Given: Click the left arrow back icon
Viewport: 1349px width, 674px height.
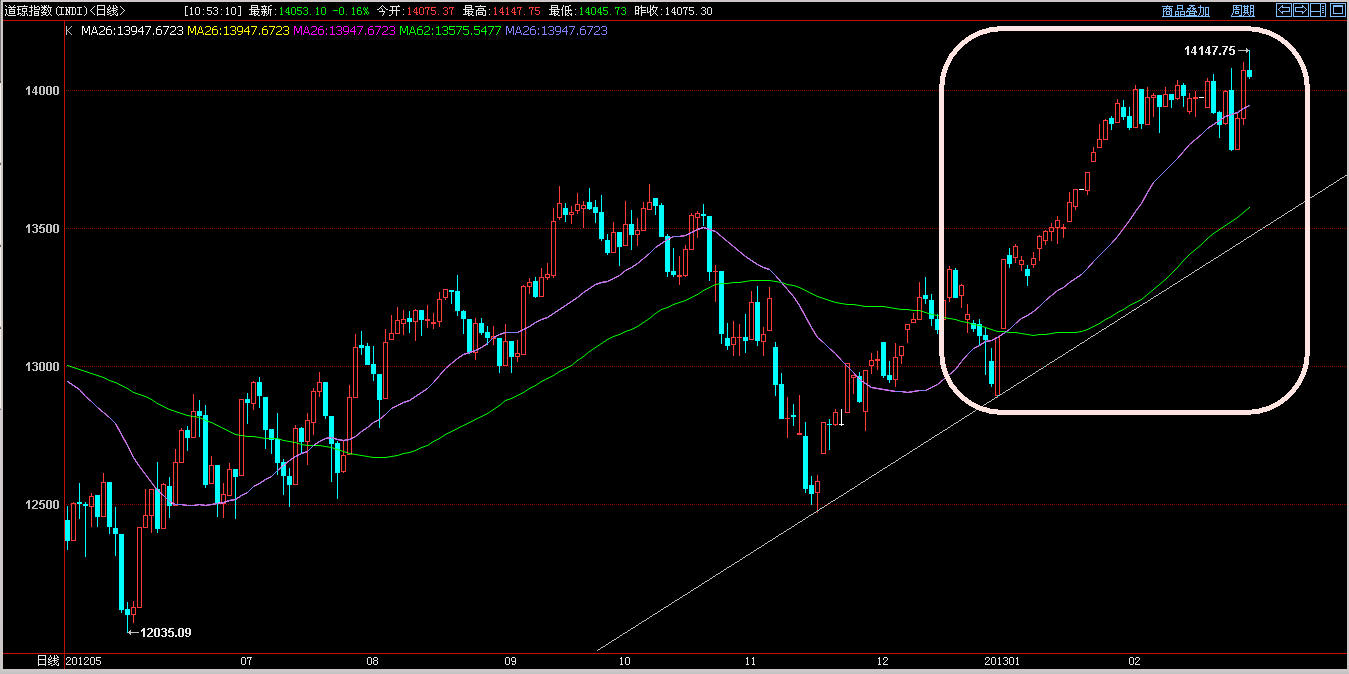Looking at the screenshot, I should point(1284,10).
